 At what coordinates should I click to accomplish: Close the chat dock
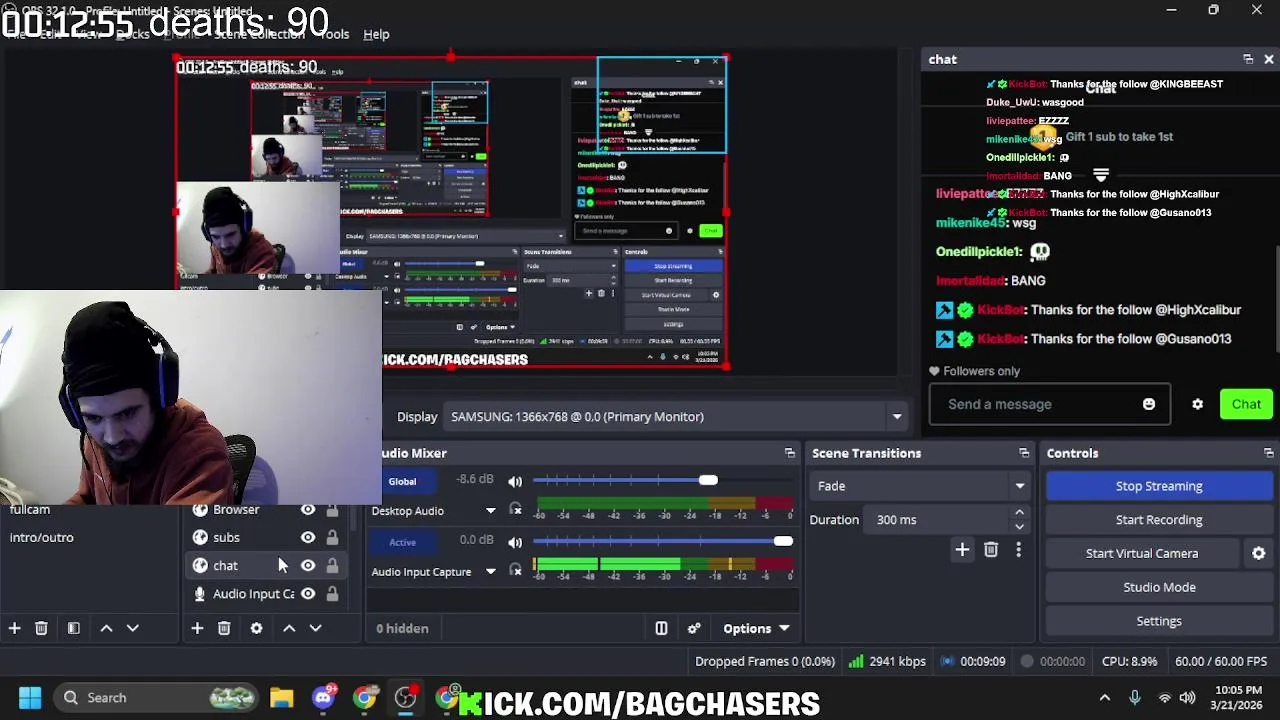[1269, 59]
